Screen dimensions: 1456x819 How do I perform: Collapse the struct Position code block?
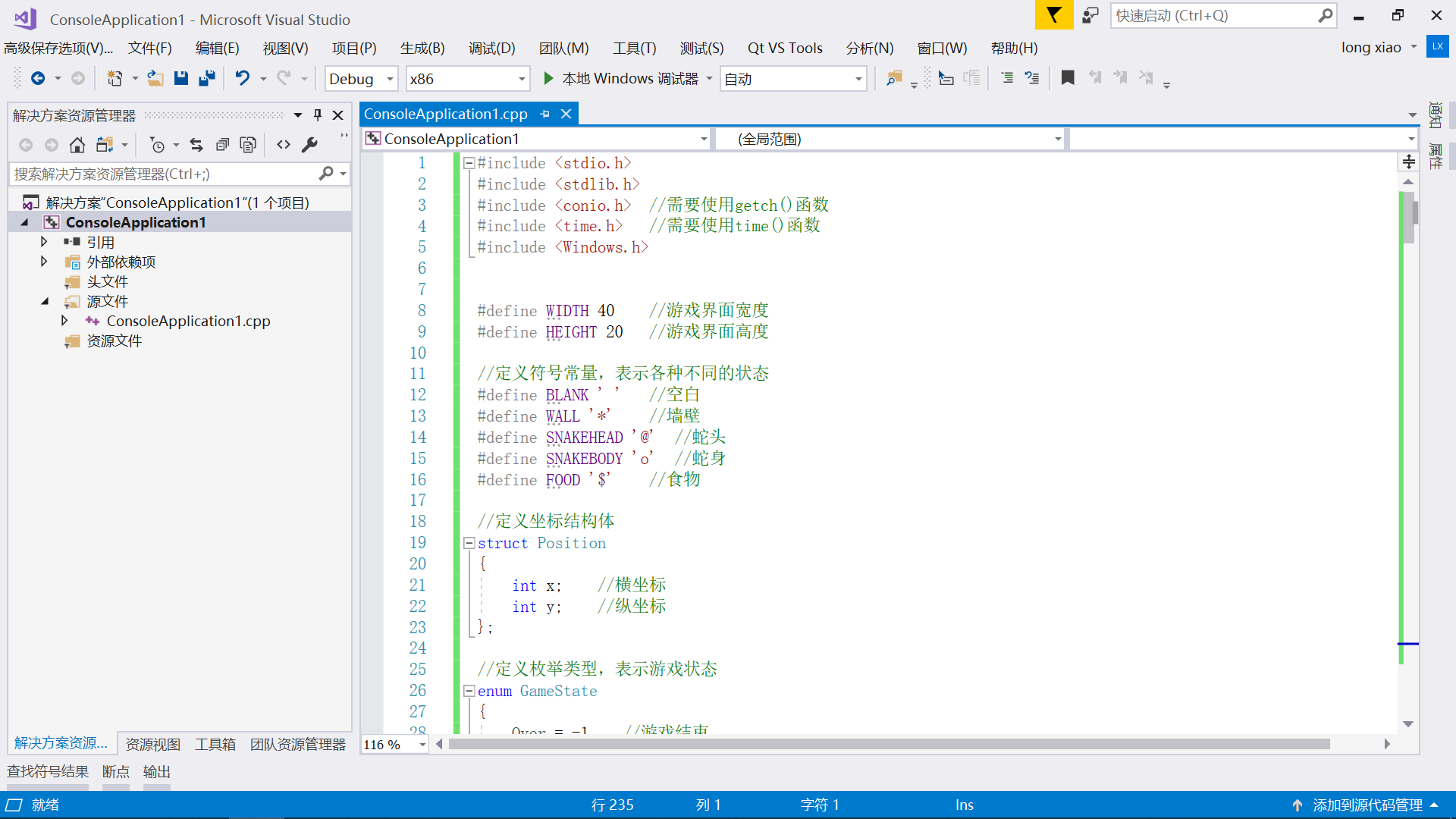coord(469,543)
